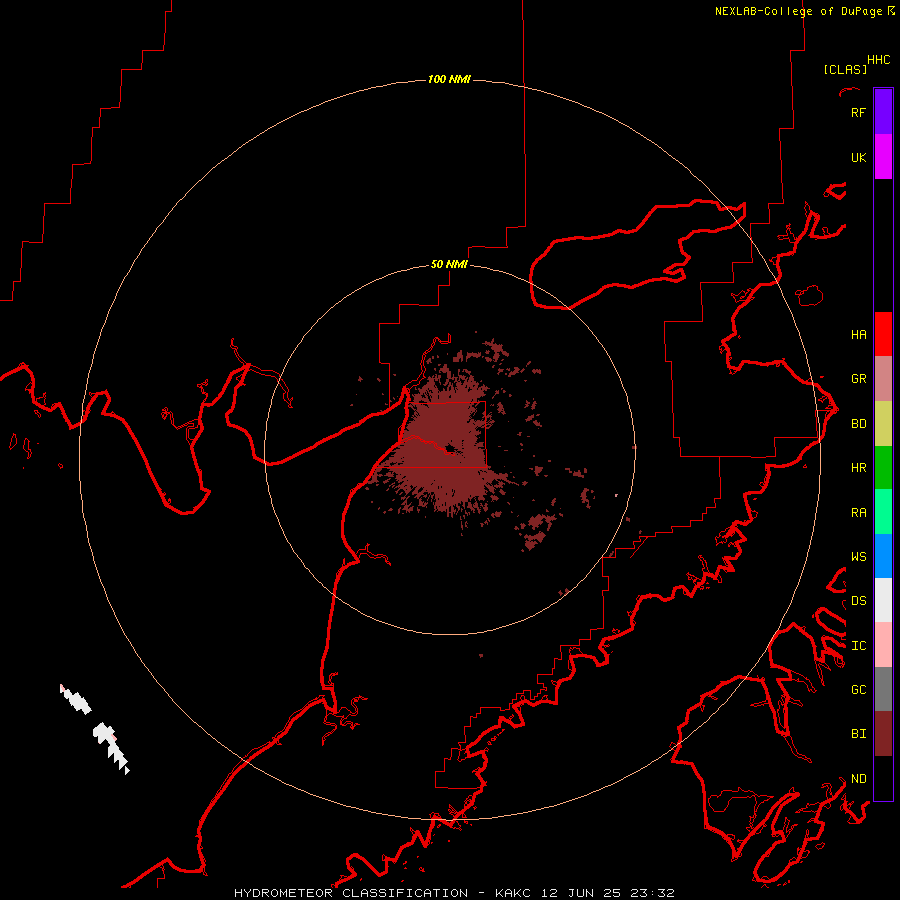This screenshot has height=900, width=900.
Task: Click the RF purple legend swatch
Action: coord(883,112)
